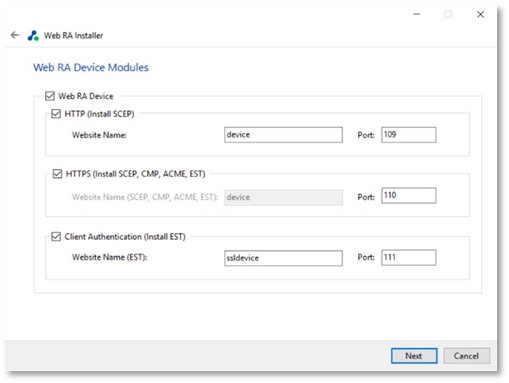Click the HTTPS Port field showing 110
509x383 pixels.
pyautogui.click(x=409, y=196)
